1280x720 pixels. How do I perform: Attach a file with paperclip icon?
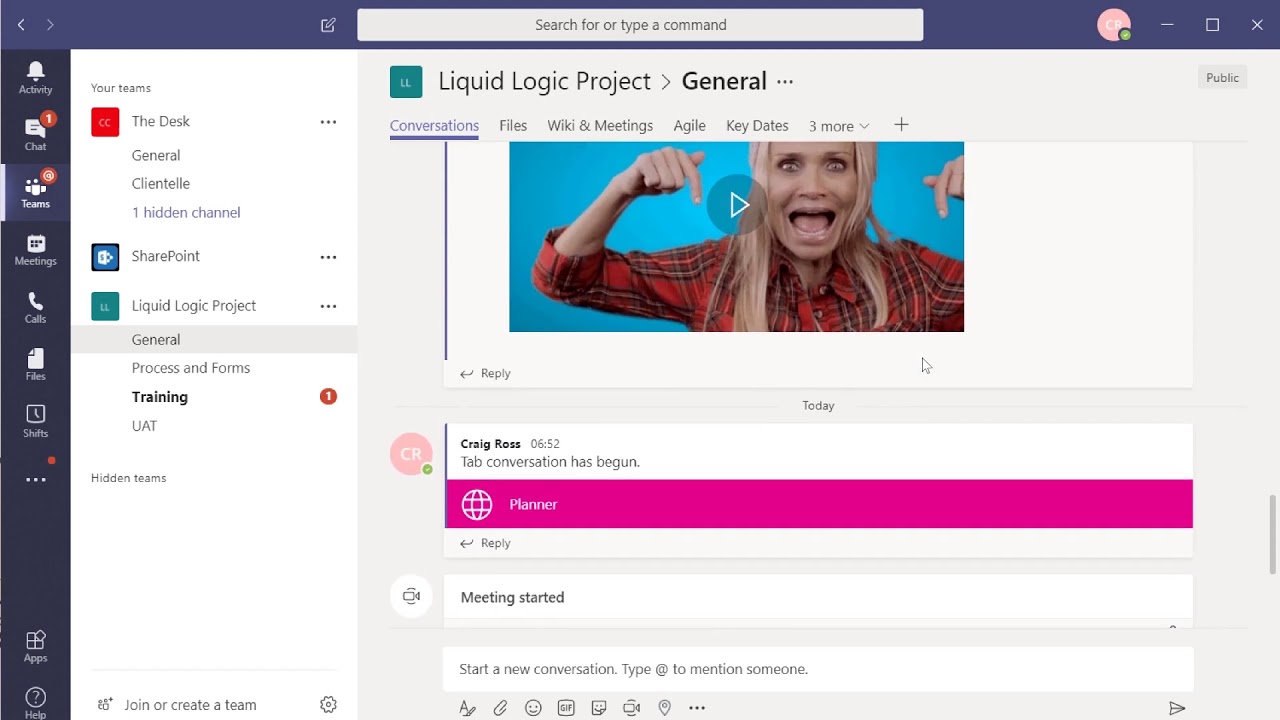click(500, 708)
